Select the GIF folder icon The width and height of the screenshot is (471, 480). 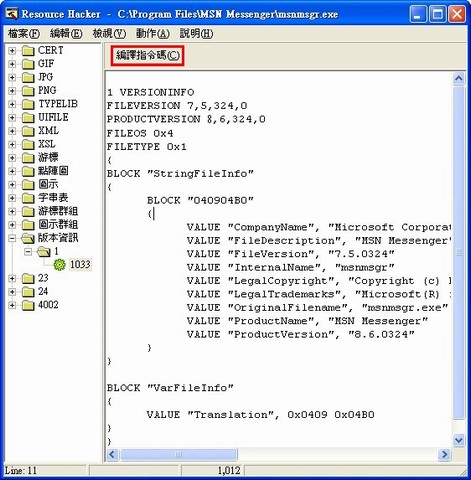pyautogui.click(x=28, y=64)
